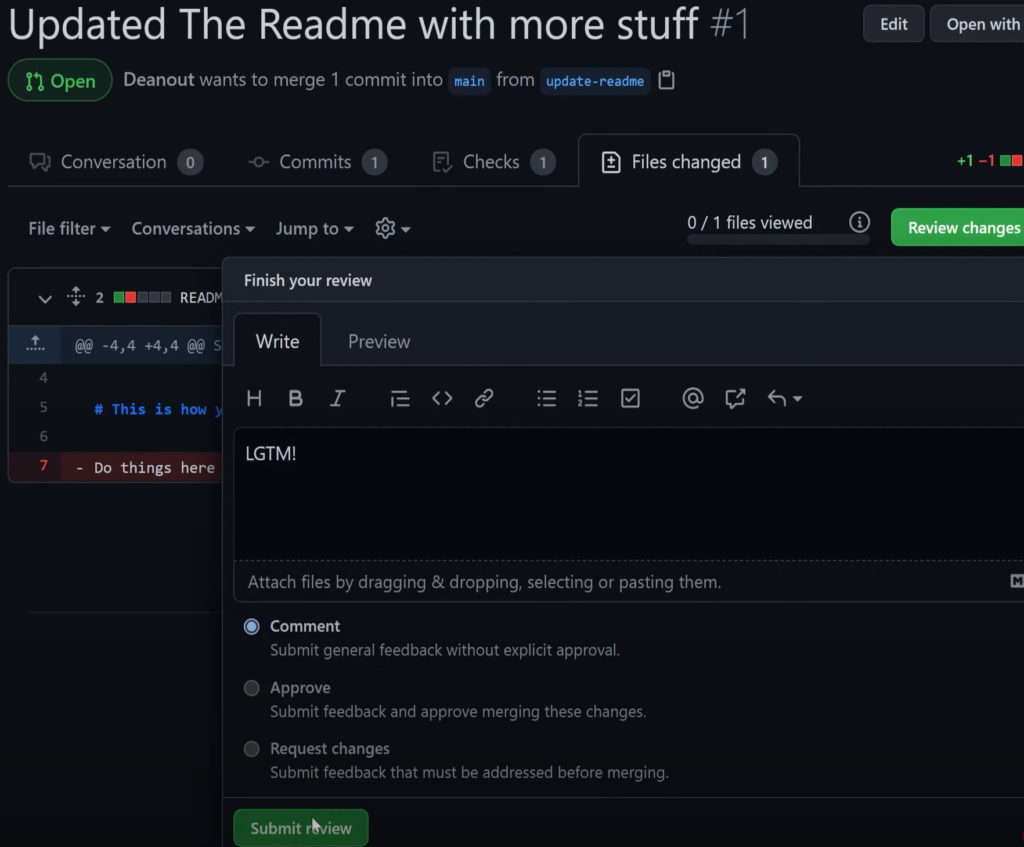The image size is (1024, 847).
Task: Insert a bulleted list in the comment
Action: coord(546,398)
